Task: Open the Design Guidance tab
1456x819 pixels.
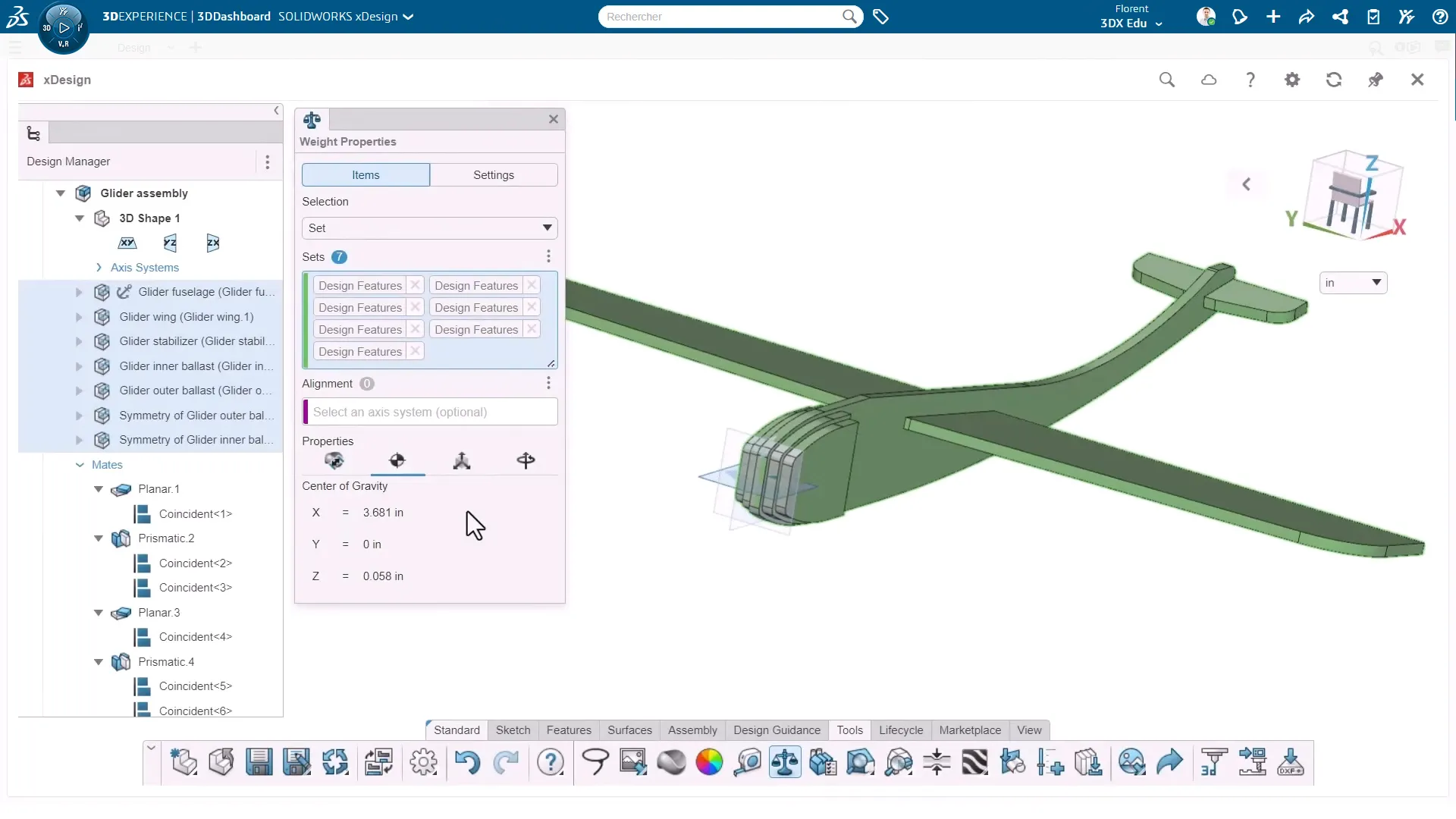Action: [x=777, y=730]
